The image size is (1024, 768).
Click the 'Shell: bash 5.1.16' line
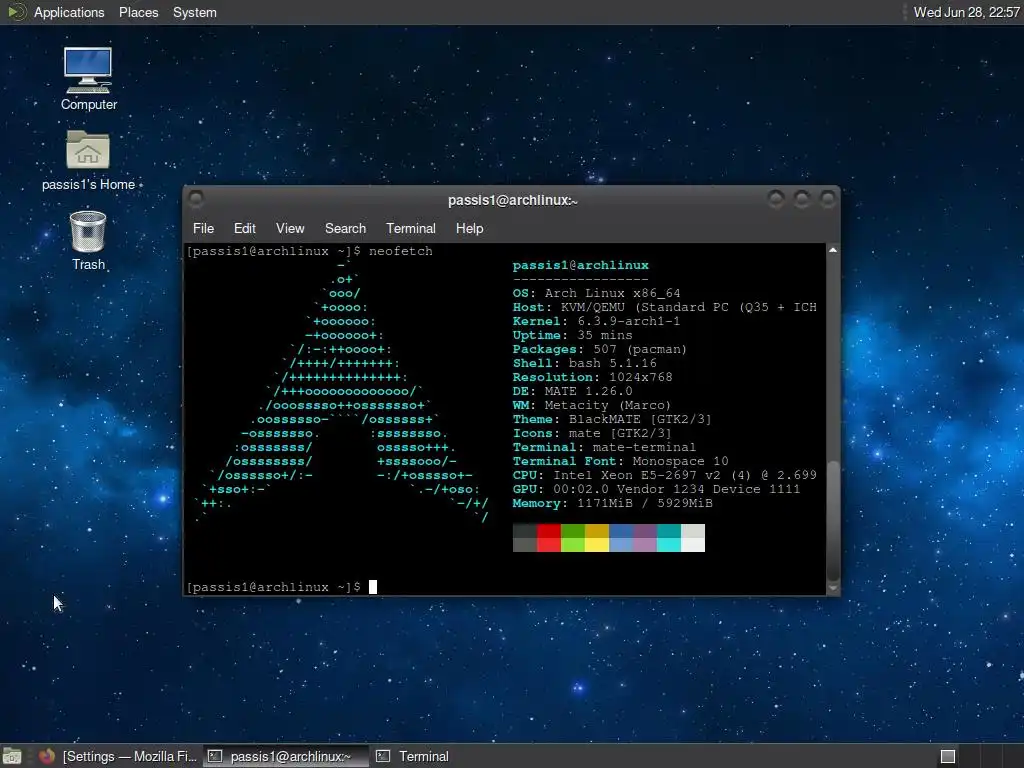(584, 363)
